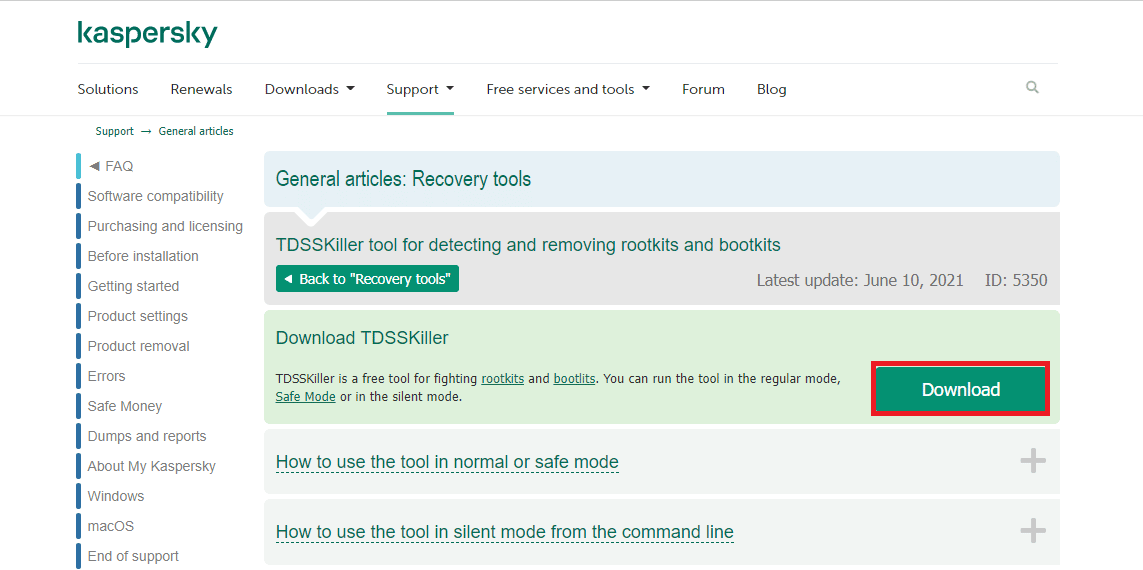
Task: Click the Download TDSSKiller heading
Action: tap(362, 337)
